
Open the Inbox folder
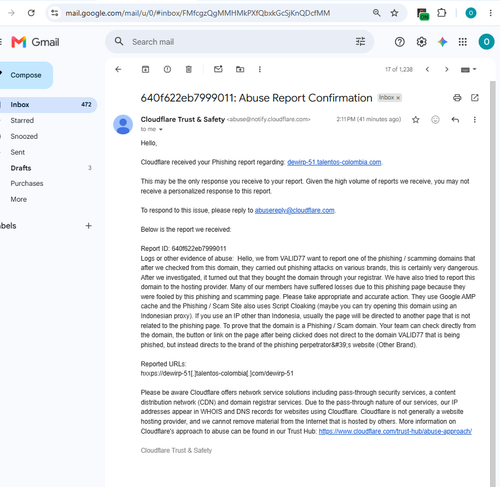48,105
